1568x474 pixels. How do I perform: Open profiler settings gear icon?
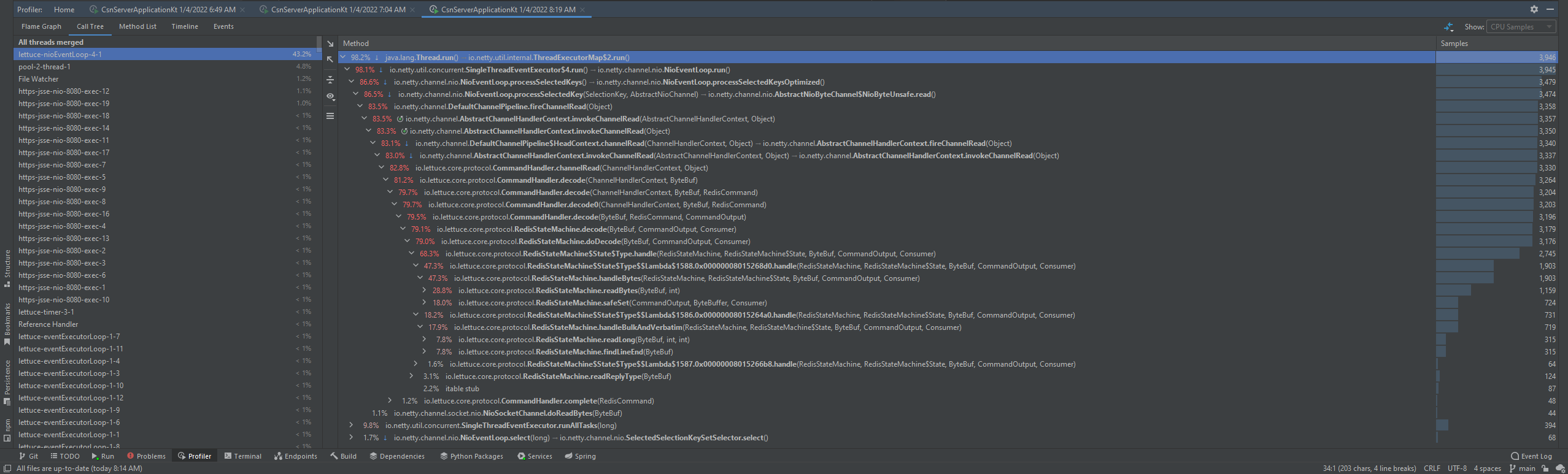tap(1534, 9)
